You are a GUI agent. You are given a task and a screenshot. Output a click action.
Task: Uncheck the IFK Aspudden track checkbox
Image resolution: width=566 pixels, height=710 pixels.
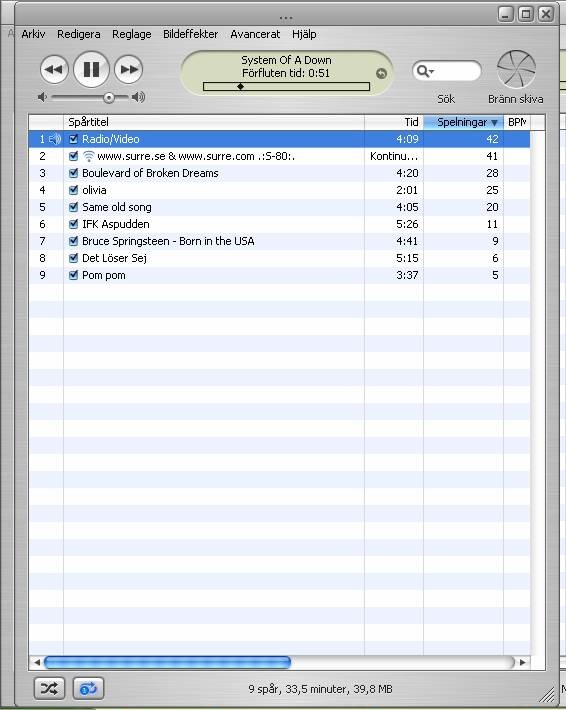tap(73, 224)
